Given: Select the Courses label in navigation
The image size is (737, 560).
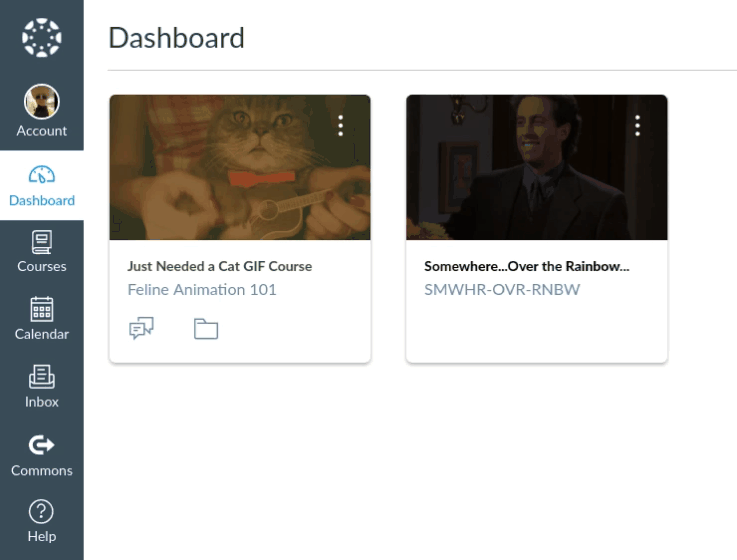Looking at the screenshot, I should 41,266.
